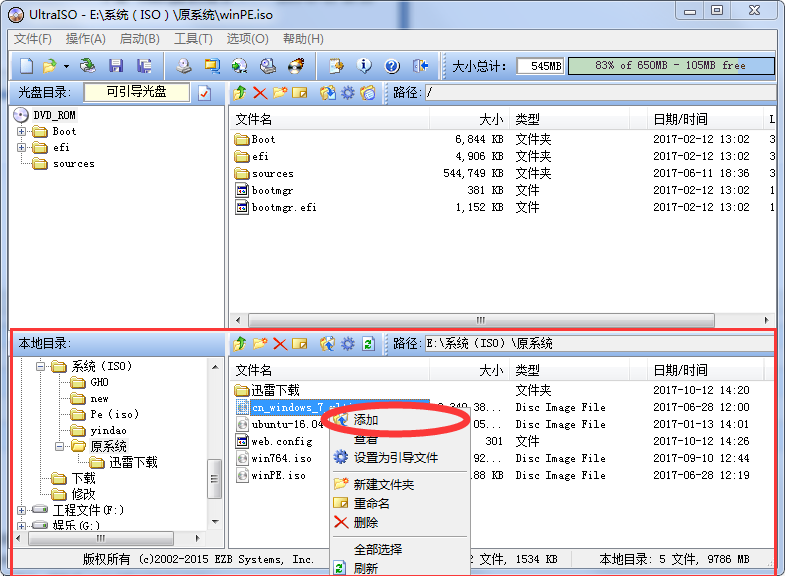Screen dimensions: 785x576
Task: Open the 启动(B) menu
Action: pos(140,39)
